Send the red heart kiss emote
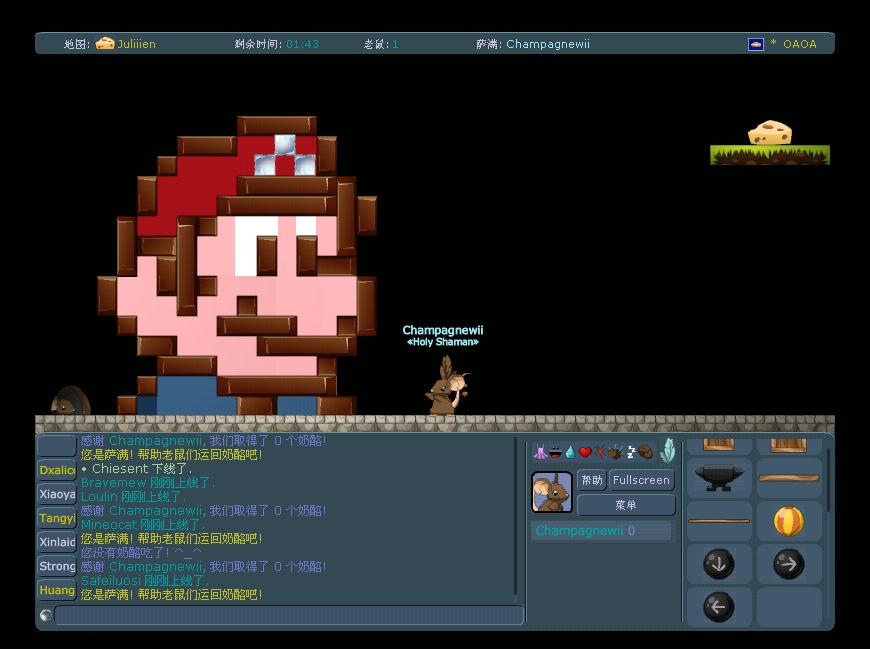Viewport: 870px width, 649px height. pos(585,452)
